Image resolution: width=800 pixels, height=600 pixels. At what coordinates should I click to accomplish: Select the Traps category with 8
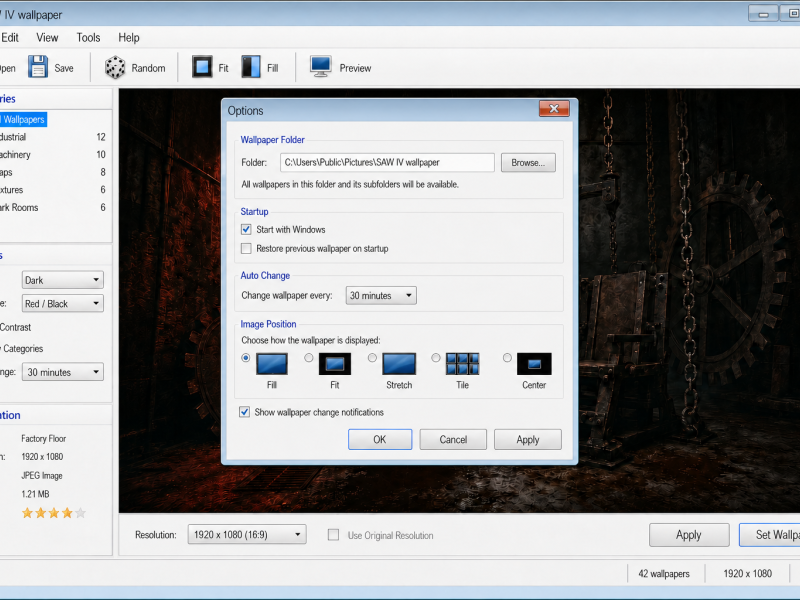pos(54,172)
